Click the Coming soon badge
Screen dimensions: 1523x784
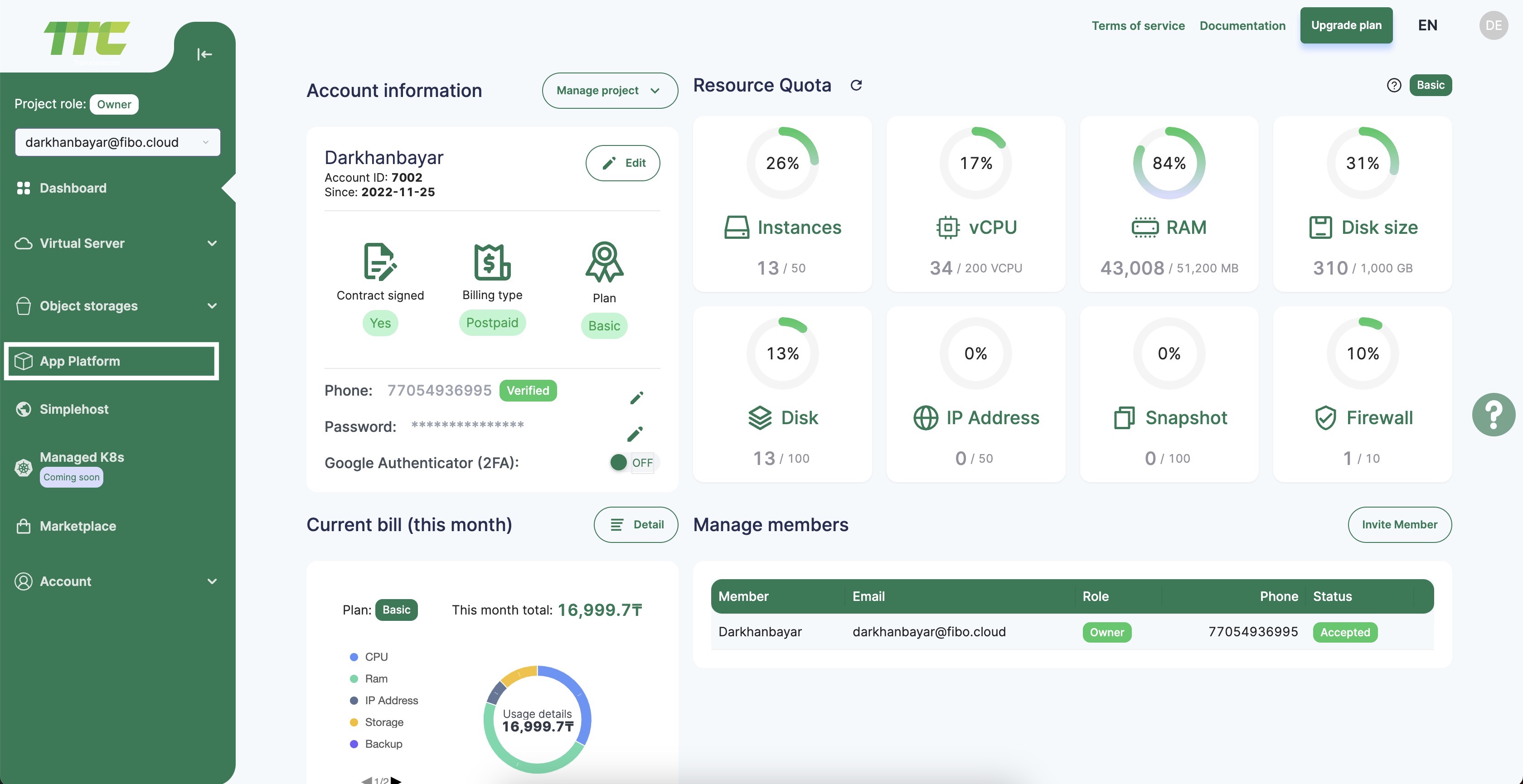72,477
